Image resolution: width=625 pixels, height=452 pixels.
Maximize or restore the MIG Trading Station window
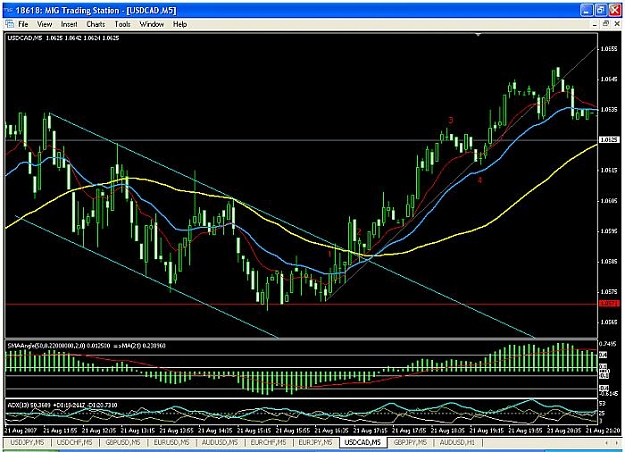601,10
